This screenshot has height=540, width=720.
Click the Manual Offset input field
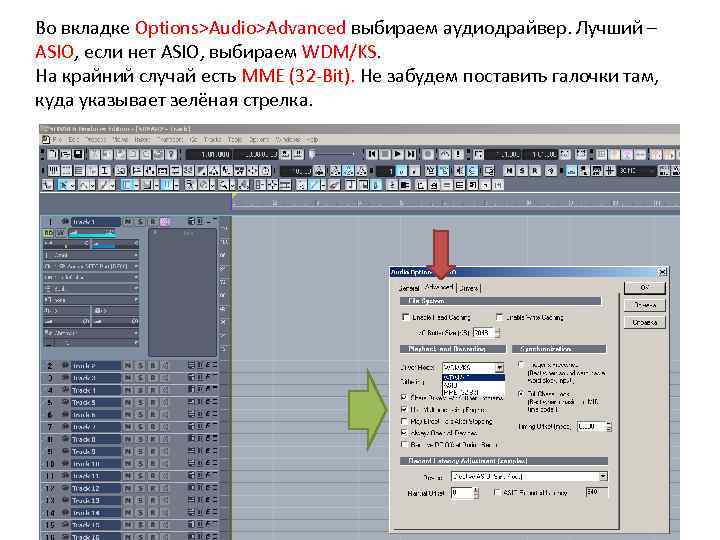click(x=462, y=493)
